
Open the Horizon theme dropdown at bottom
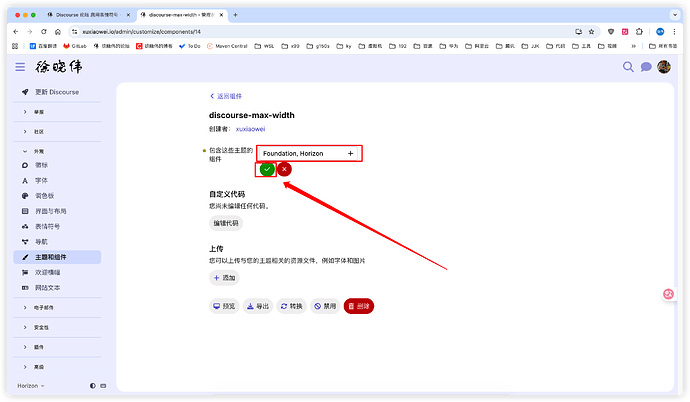click(32, 385)
